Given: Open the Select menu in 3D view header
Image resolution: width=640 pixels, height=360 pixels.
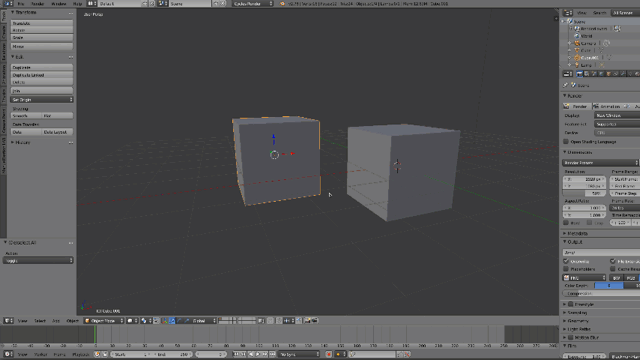Looking at the screenshot, I should pos(40,321).
